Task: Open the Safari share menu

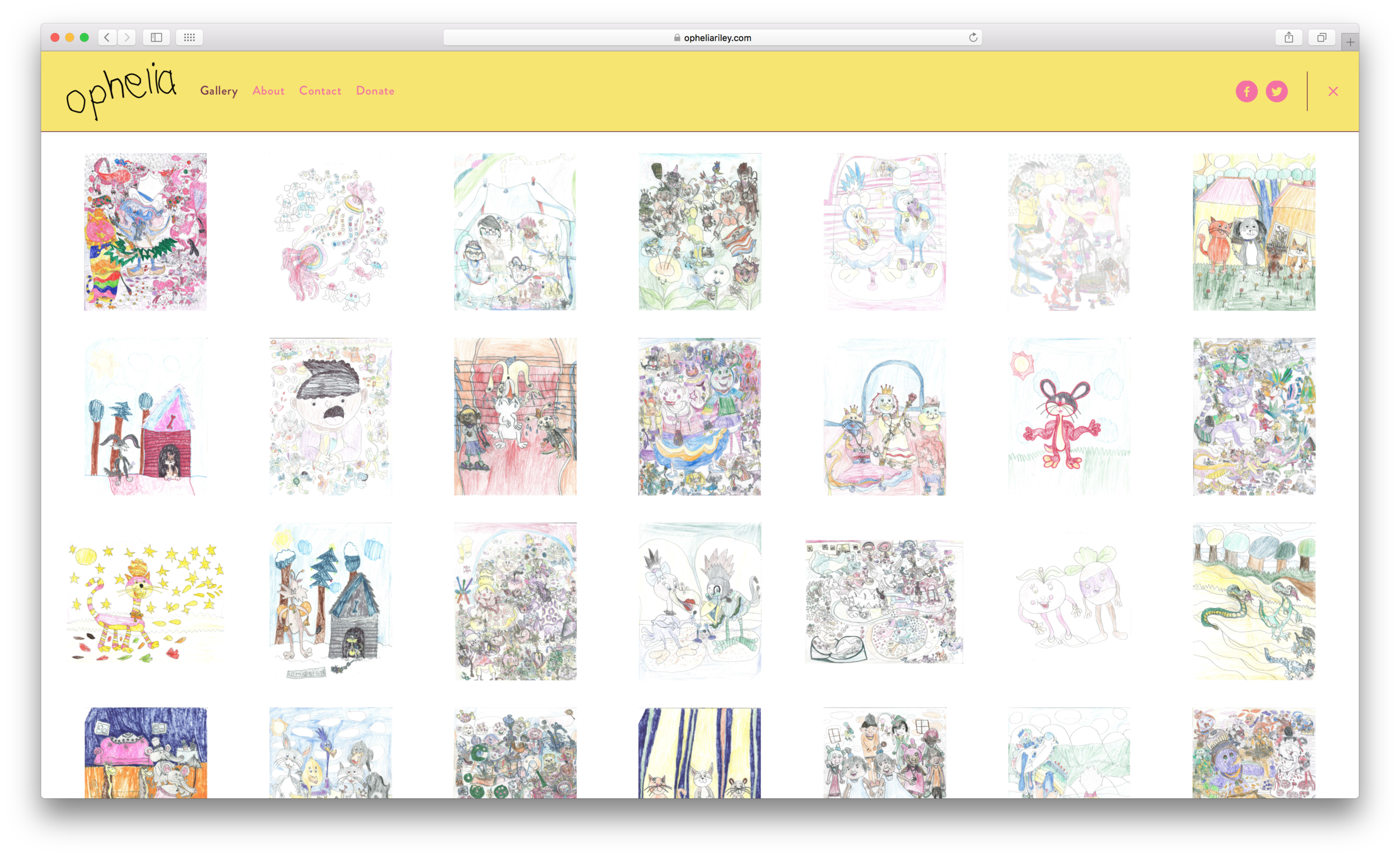Action: [x=1289, y=38]
